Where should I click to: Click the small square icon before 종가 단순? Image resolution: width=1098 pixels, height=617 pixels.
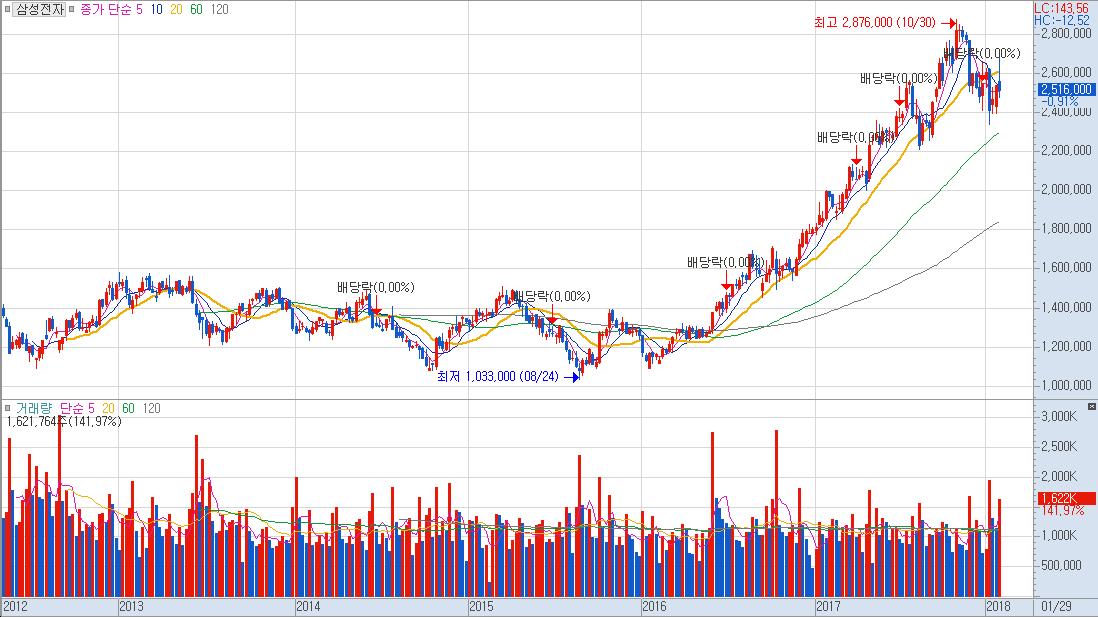click(x=71, y=10)
